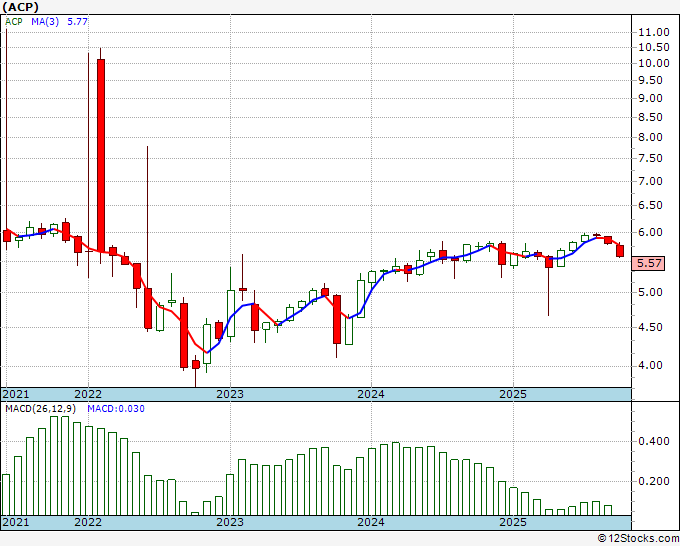Click the 5.57 current price tag
Screen dimensions: 680x546
pos(648,263)
